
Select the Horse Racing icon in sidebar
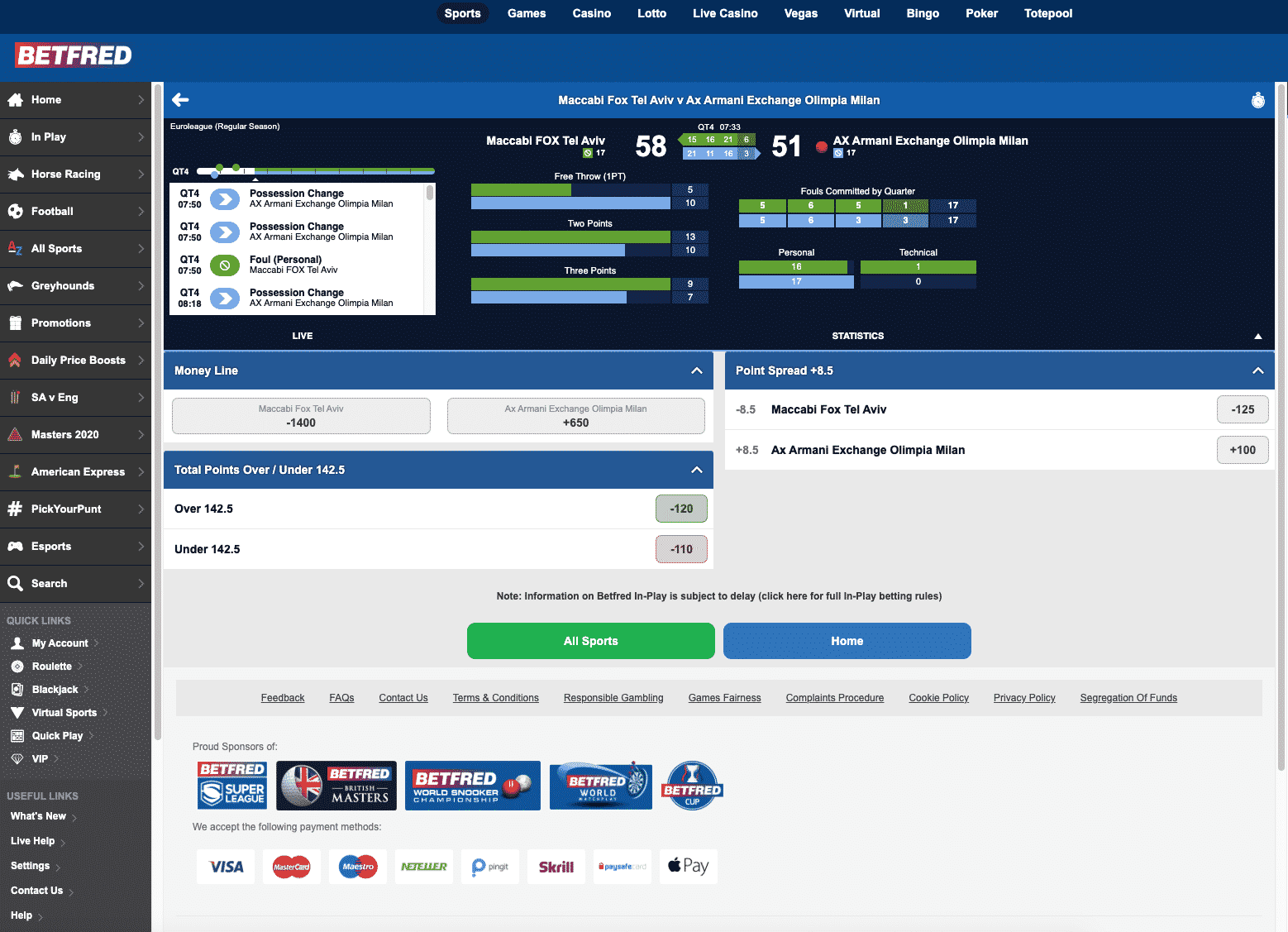pyautogui.click(x=17, y=174)
